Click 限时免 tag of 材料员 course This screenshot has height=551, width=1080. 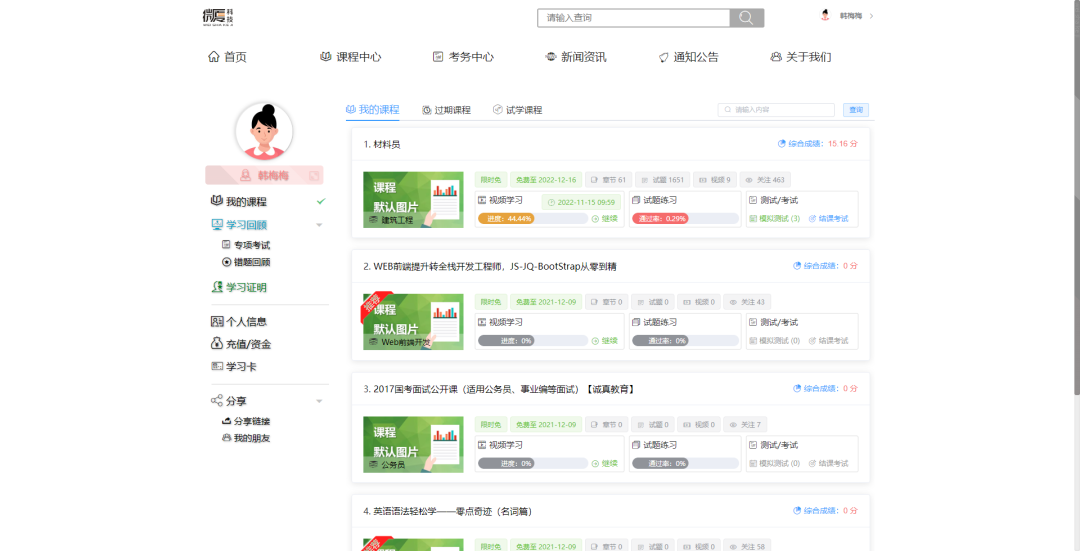pos(490,180)
